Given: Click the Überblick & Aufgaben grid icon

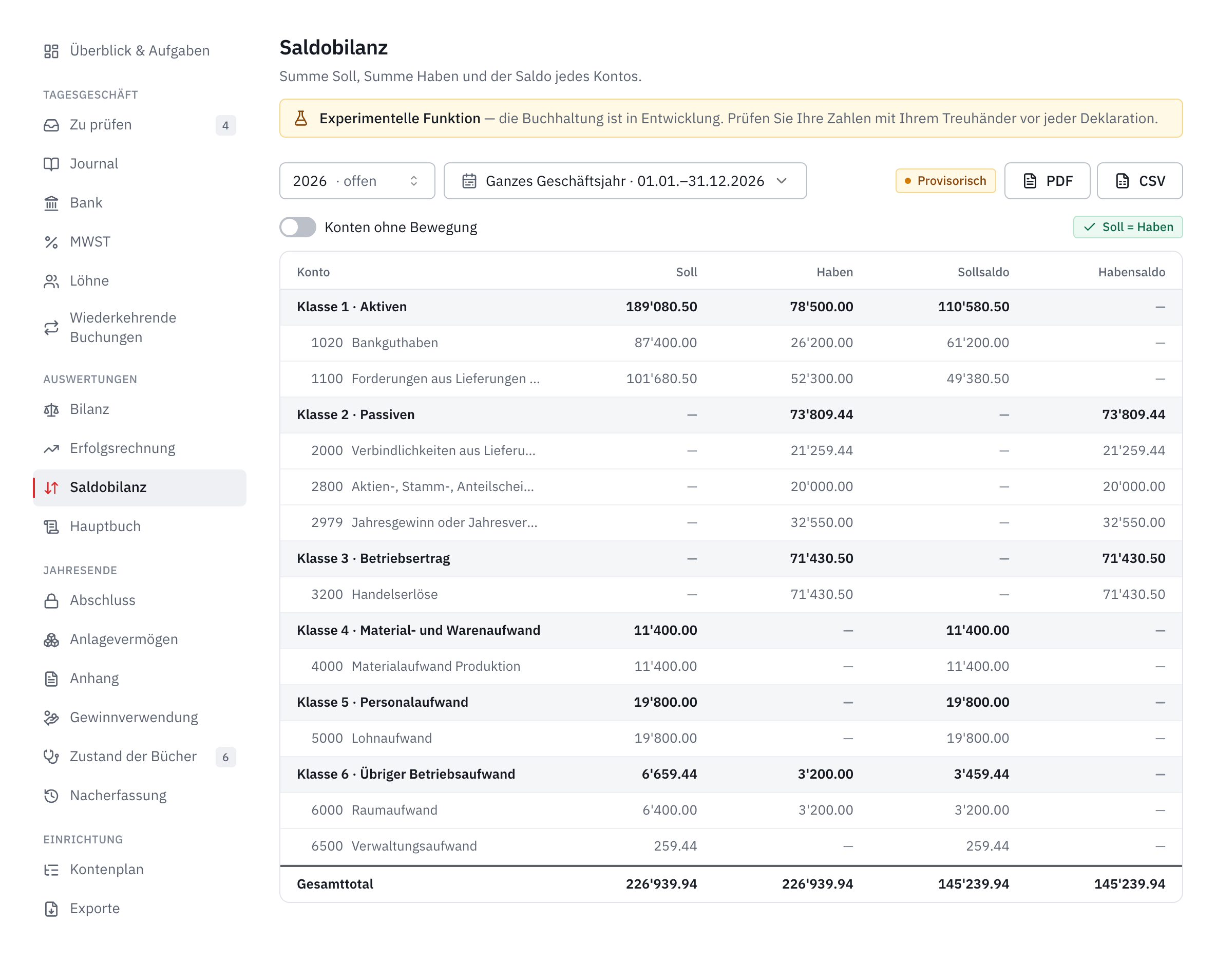Looking at the screenshot, I should click(x=51, y=51).
